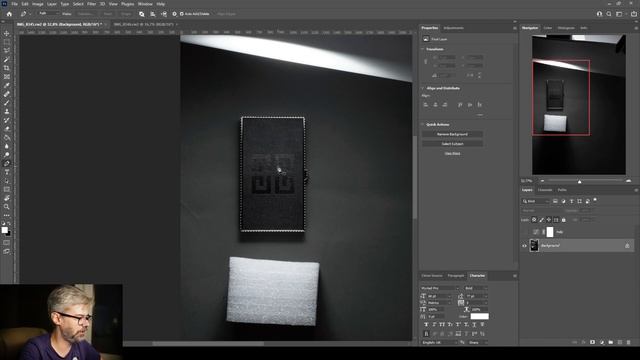The height and width of the screenshot is (360, 640).
Task: Open path arrangement options
Action: pyautogui.click(x=164, y=14)
